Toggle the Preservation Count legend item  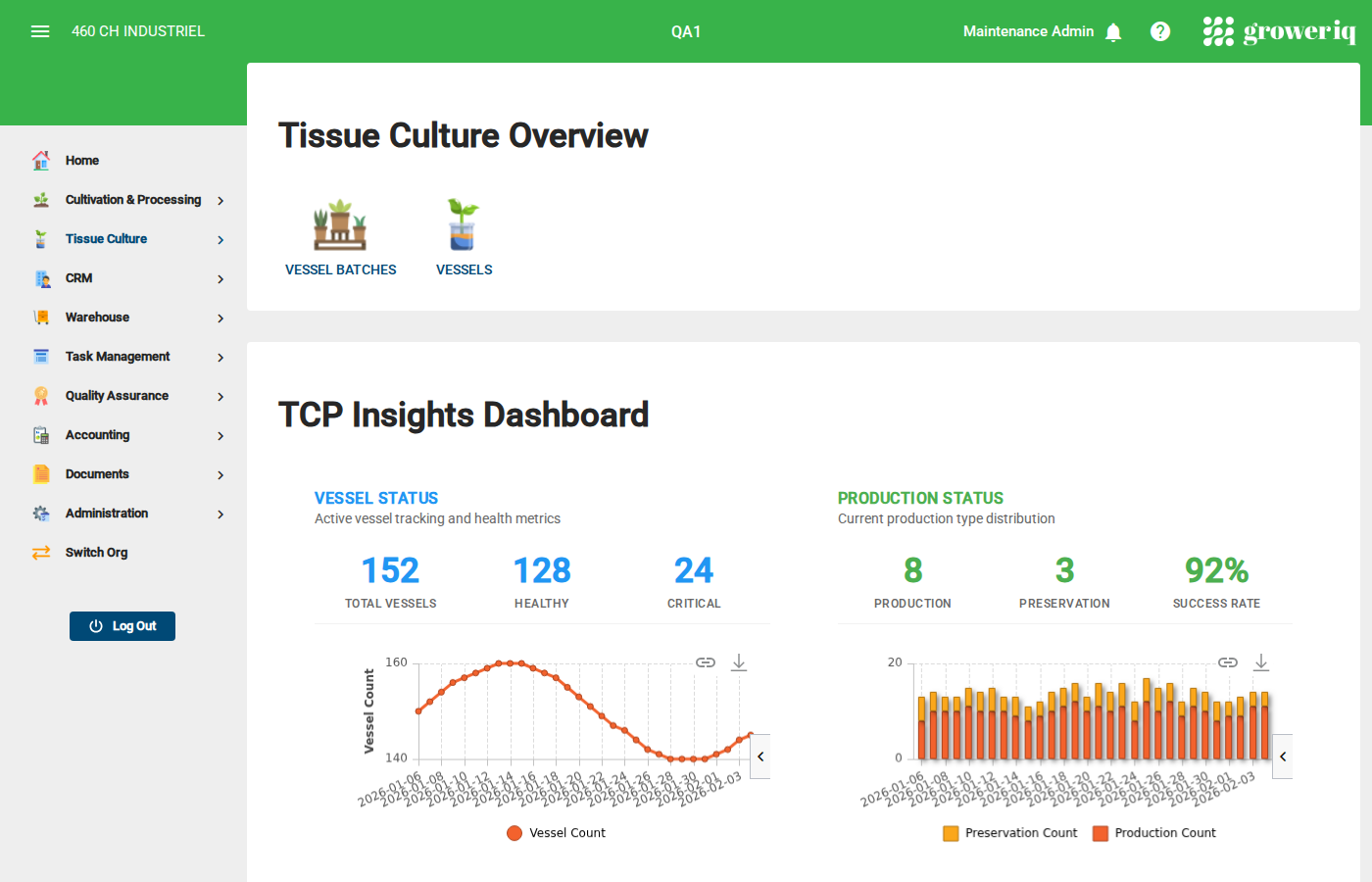coord(1008,832)
